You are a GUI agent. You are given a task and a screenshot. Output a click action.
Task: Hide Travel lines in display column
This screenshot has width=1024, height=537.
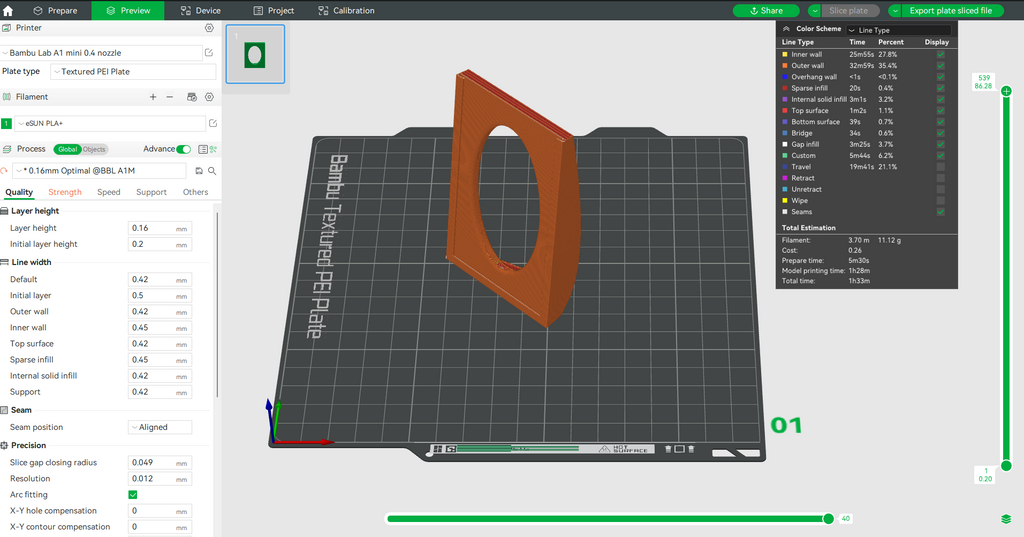click(x=940, y=167)
